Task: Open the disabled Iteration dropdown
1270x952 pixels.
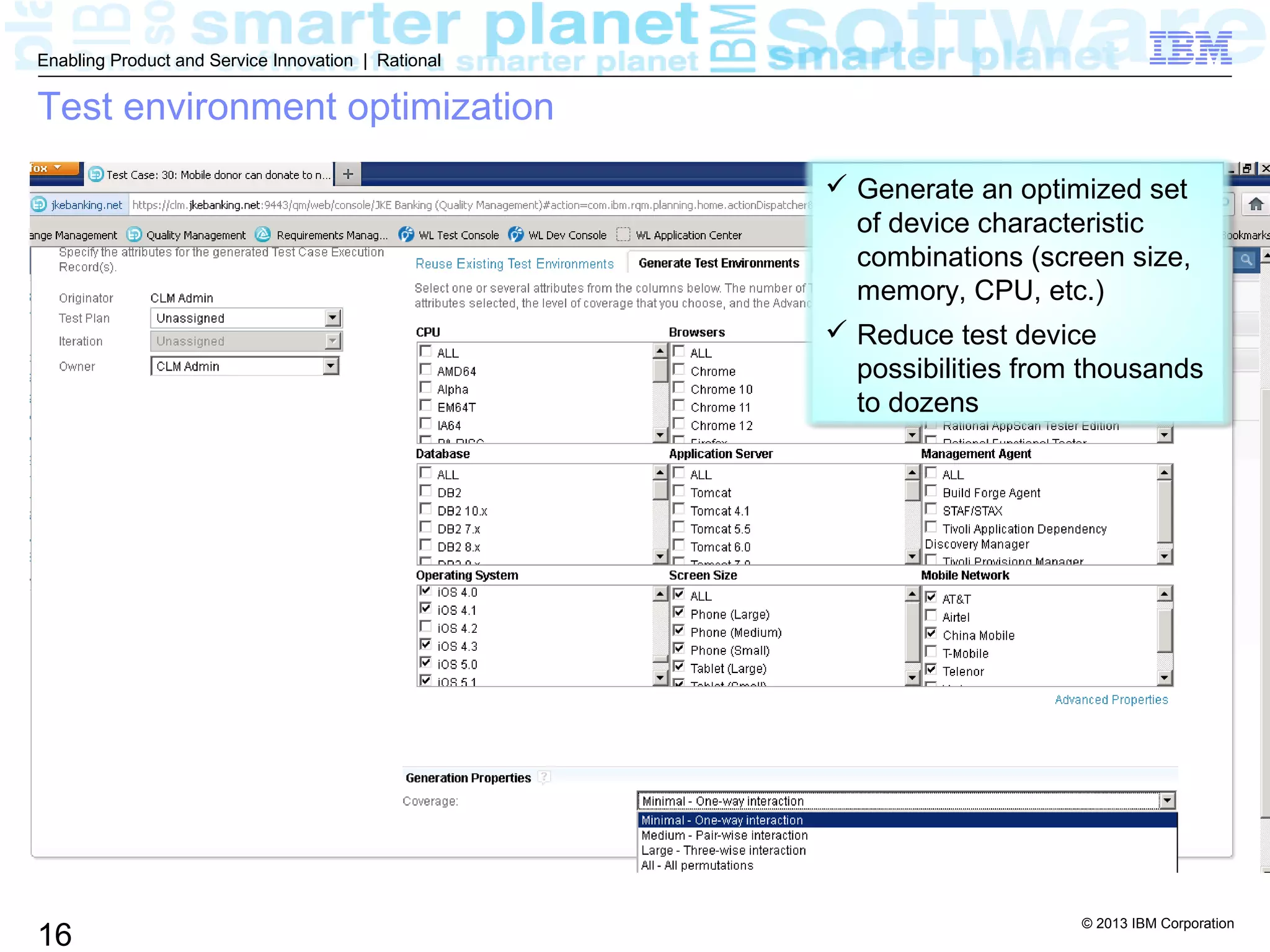Action: pos(246,341)
